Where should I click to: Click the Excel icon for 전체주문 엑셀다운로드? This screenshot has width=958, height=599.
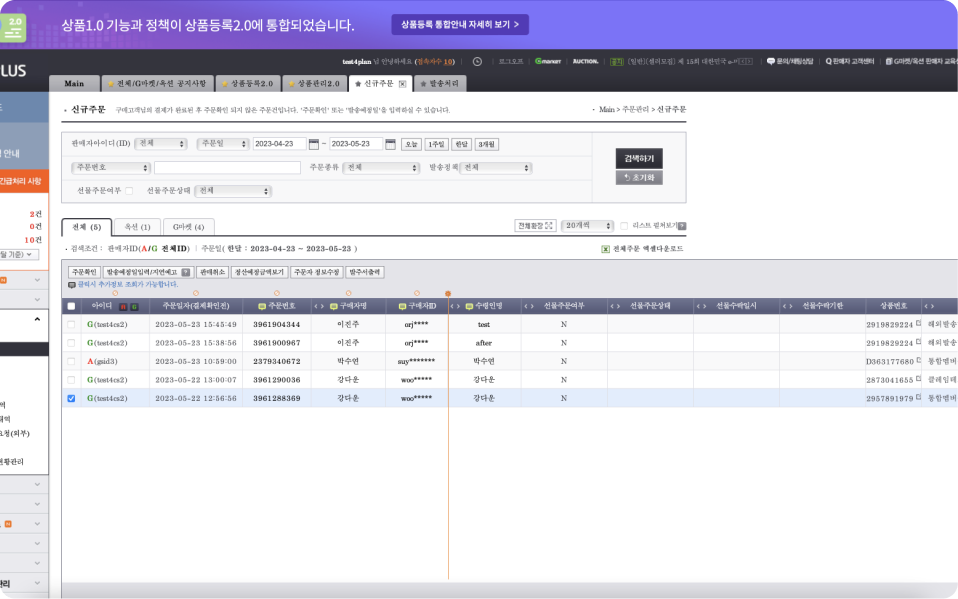point(605,249)
